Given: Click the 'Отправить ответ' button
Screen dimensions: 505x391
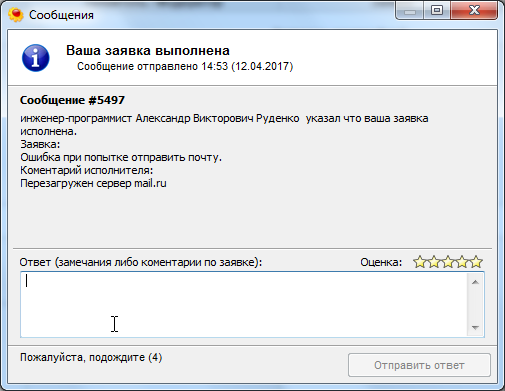Looking at the screenshot, I should 419,365.
